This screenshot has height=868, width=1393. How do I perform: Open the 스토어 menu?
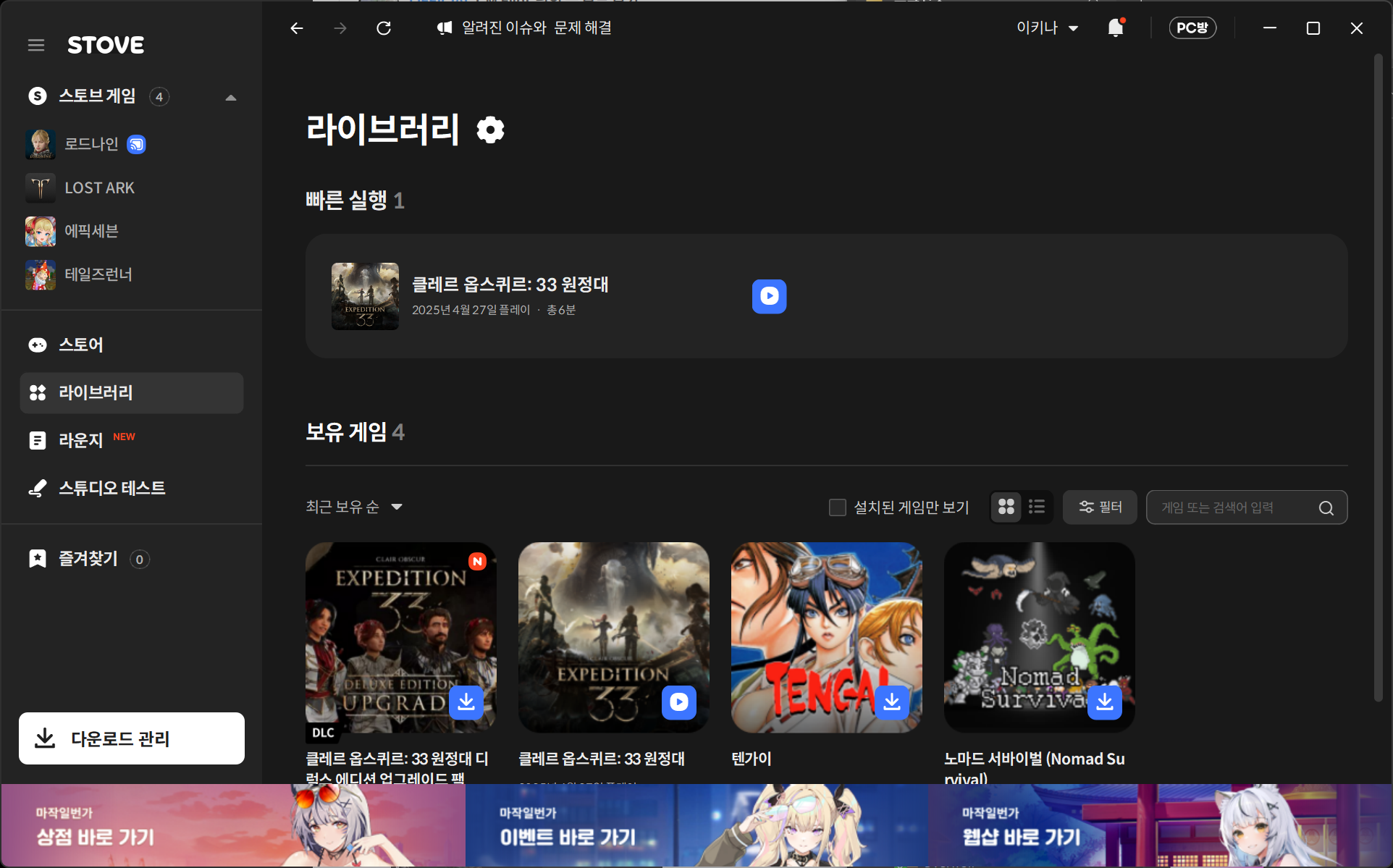point(132,345)
